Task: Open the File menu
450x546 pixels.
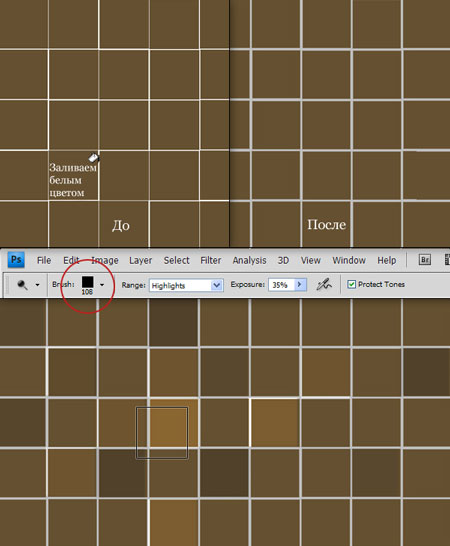Action: [44, 260]
